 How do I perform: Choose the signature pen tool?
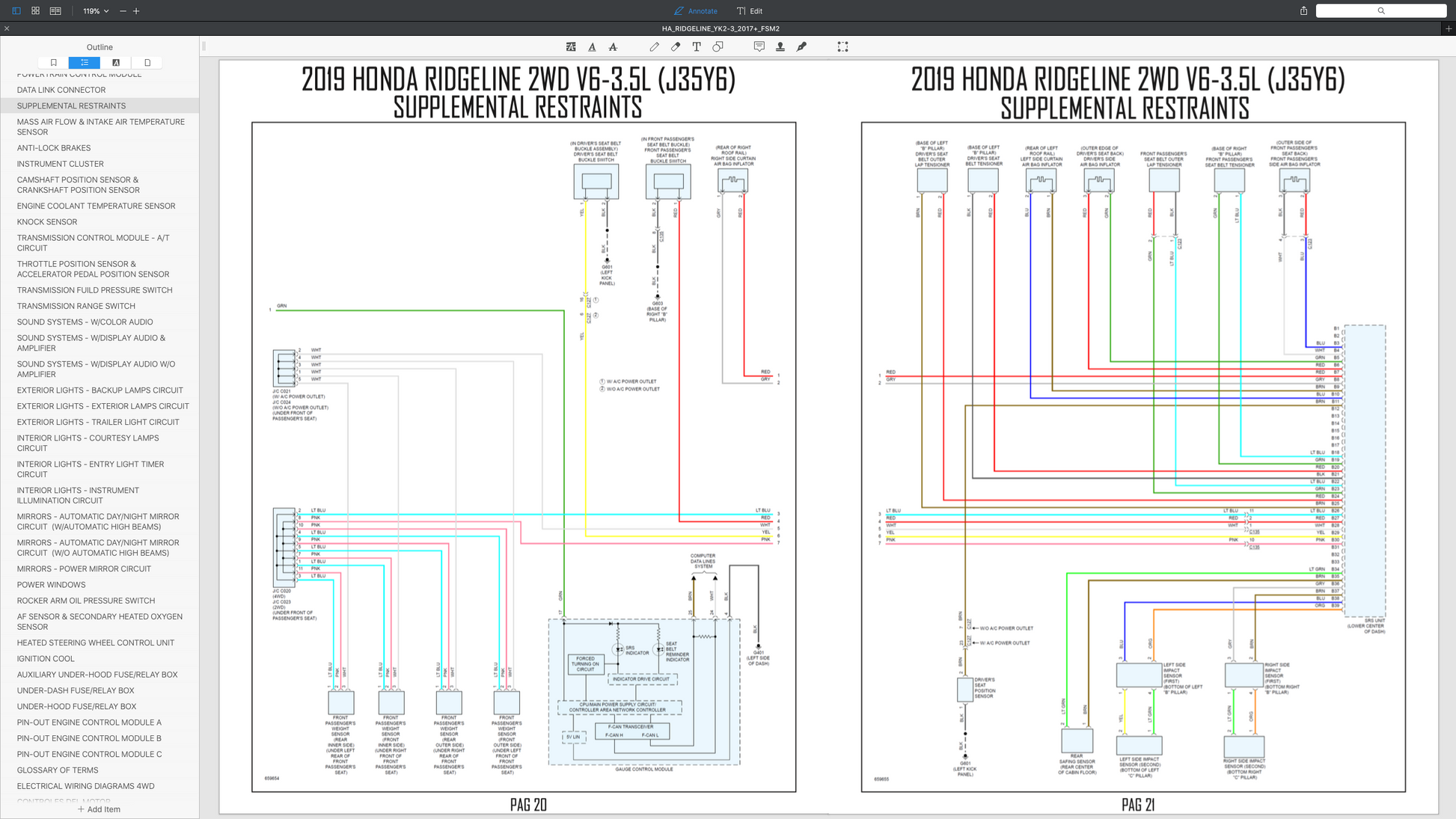801,46
